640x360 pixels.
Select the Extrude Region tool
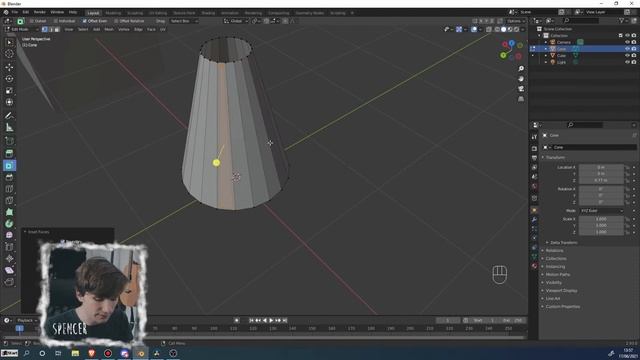(x=9, y=153)
